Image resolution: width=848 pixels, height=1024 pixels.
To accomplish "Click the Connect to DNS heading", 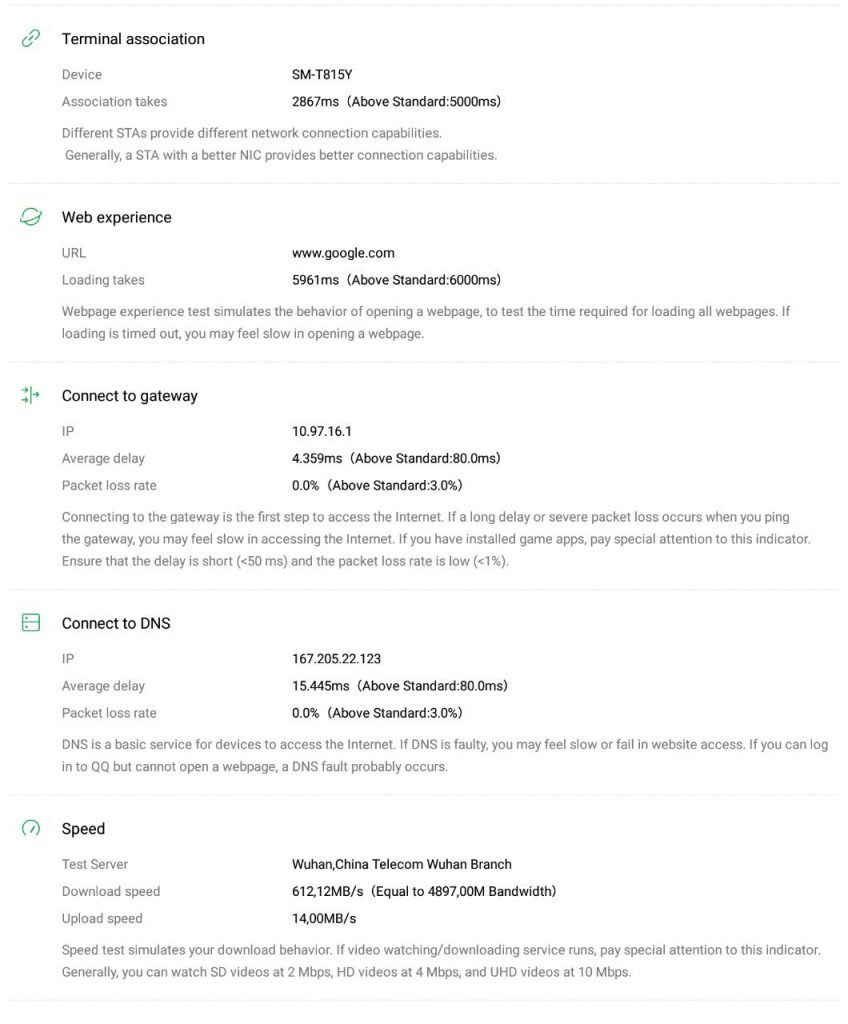I will point(116,623).
